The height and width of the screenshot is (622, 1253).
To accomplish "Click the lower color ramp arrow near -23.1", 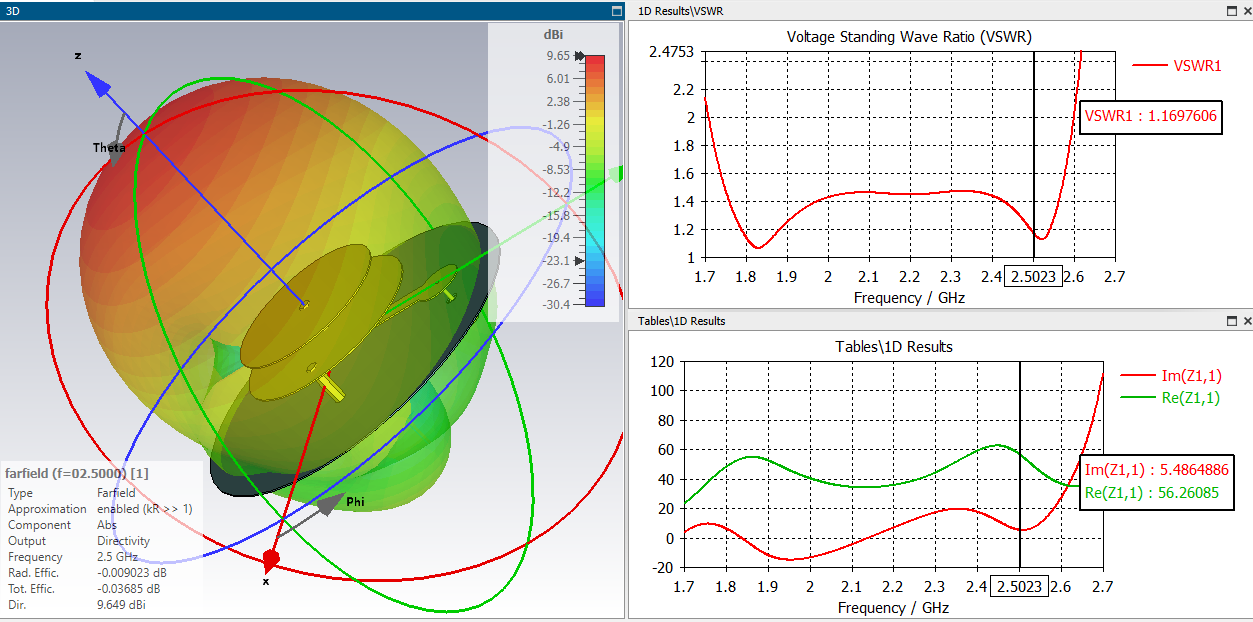I will 578,260.
